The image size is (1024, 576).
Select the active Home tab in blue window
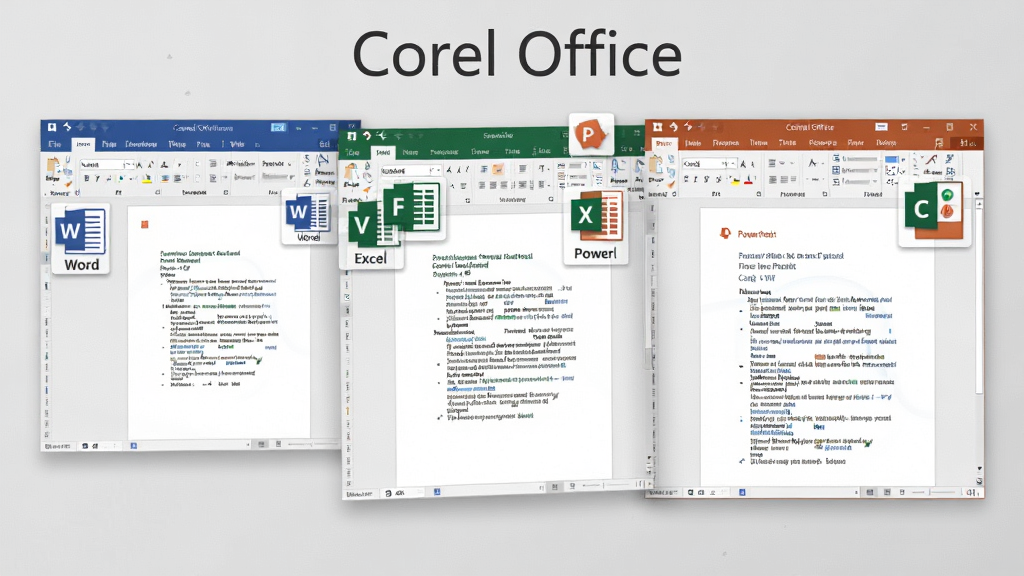[x=84, y=144]
